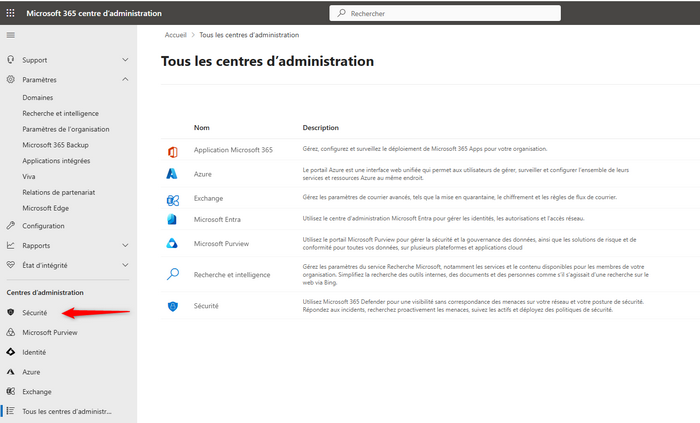
Task: Click the Paramètres label in sidebar
Action: [x=39, y=80]
